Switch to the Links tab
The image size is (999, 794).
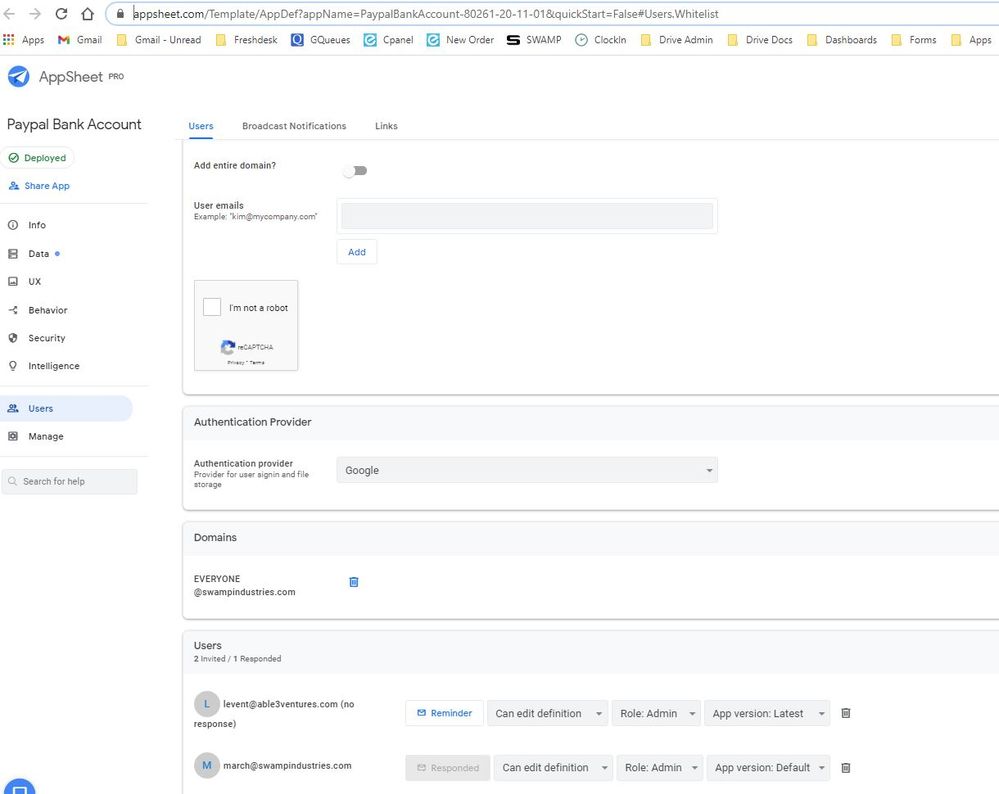tap(386, 126)
